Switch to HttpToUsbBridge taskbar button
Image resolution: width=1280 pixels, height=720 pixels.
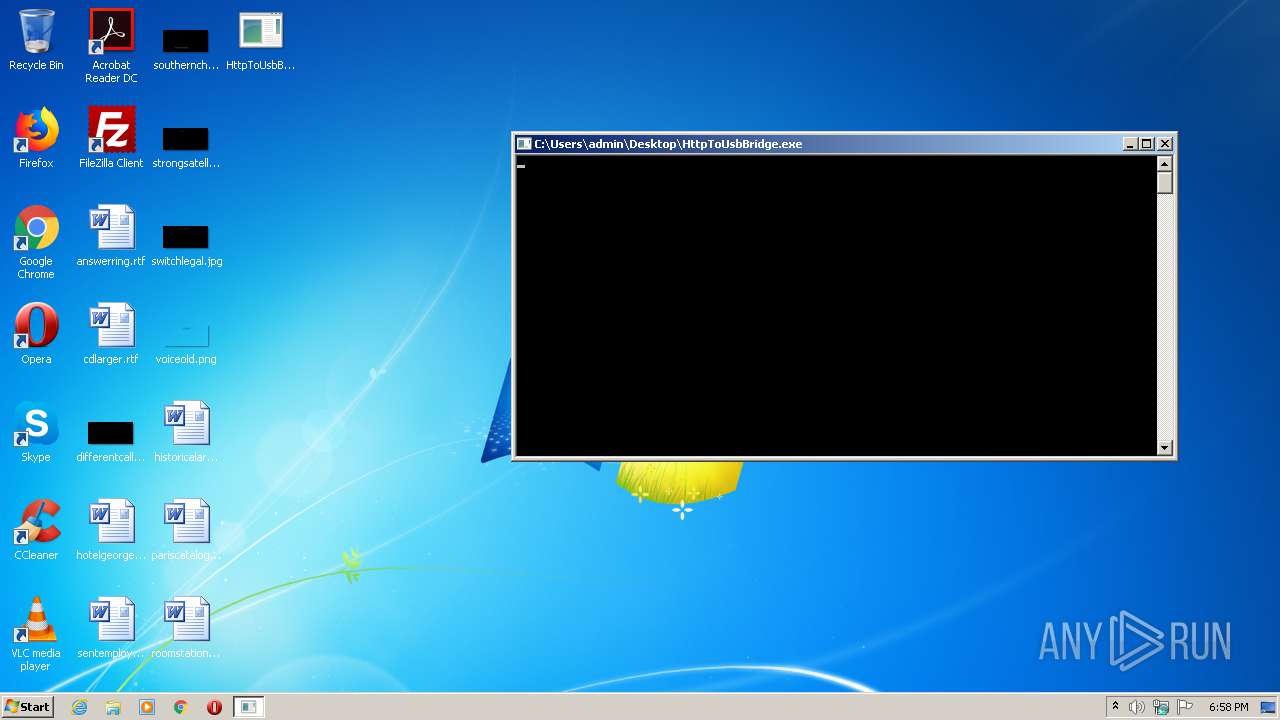click(x=248, y=707)
